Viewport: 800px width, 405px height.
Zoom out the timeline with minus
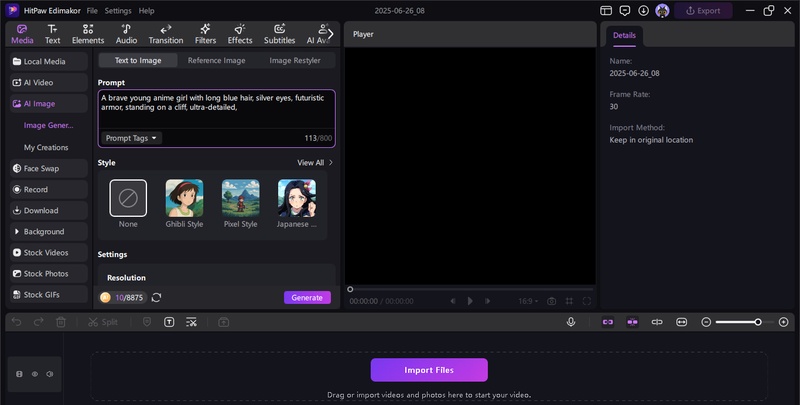tap(706, 322)
